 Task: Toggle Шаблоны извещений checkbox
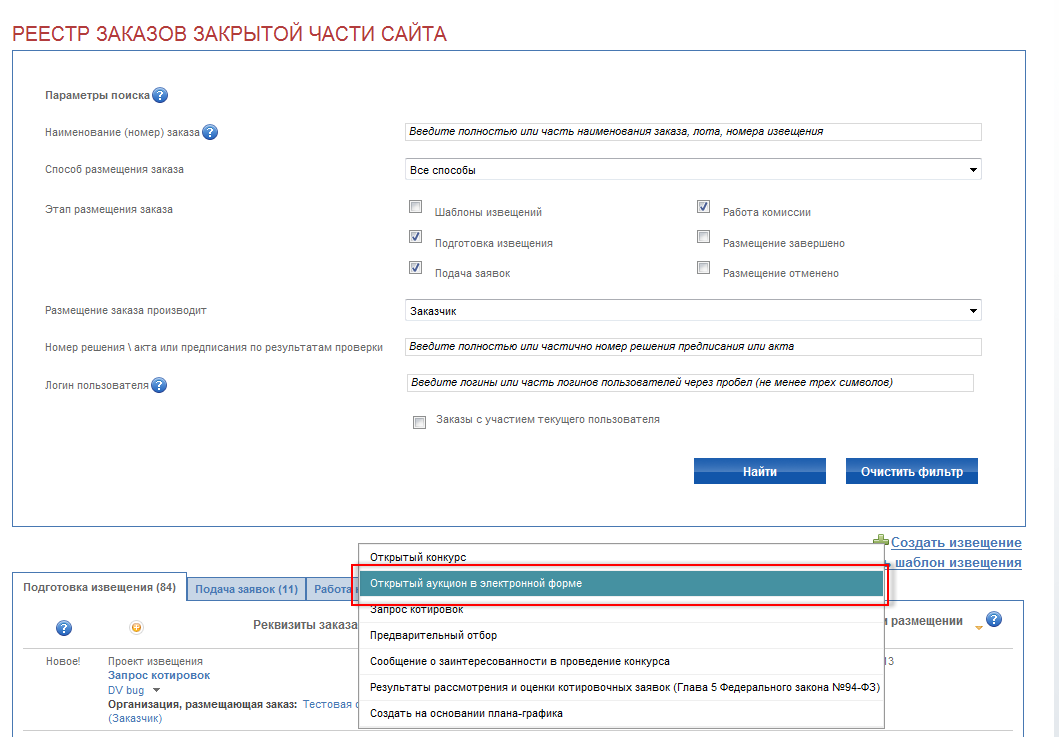coord(415,207)
